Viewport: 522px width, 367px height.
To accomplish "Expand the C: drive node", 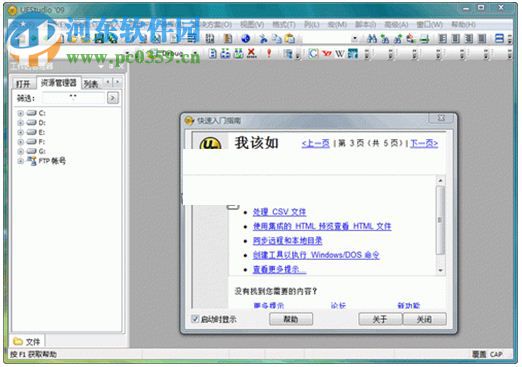I will click(x=20, y=113).
